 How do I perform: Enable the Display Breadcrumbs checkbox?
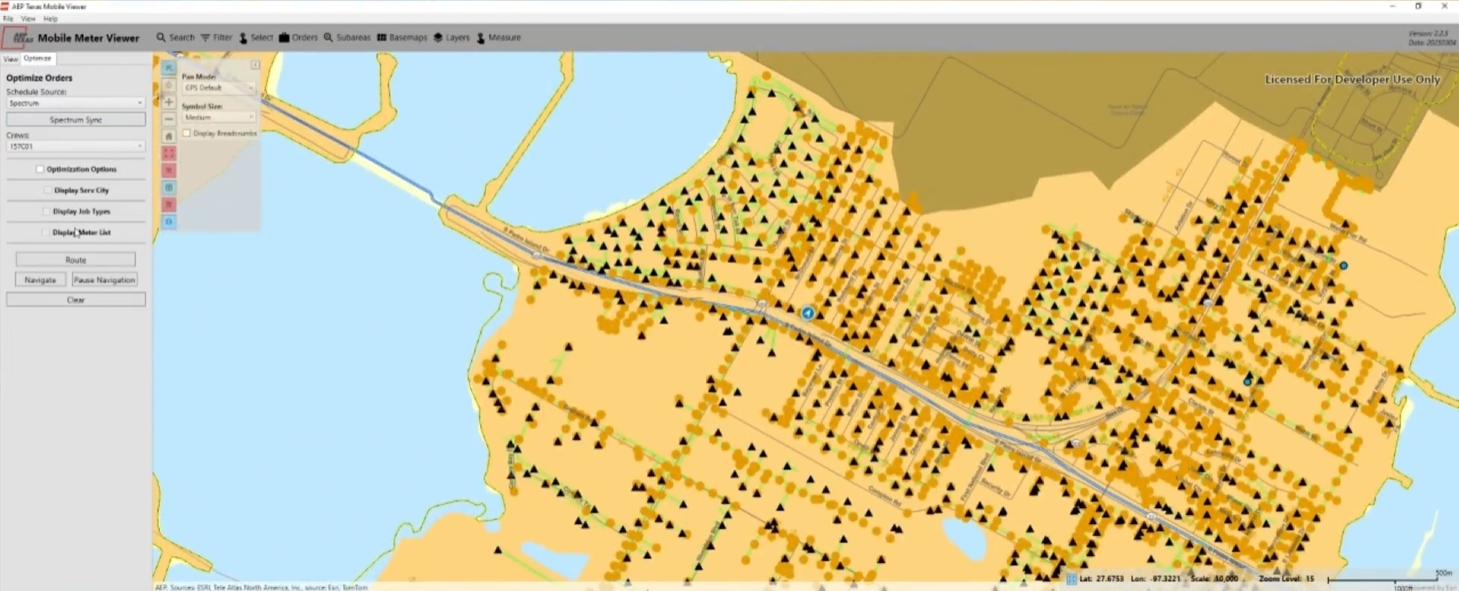tap(187, 133)
